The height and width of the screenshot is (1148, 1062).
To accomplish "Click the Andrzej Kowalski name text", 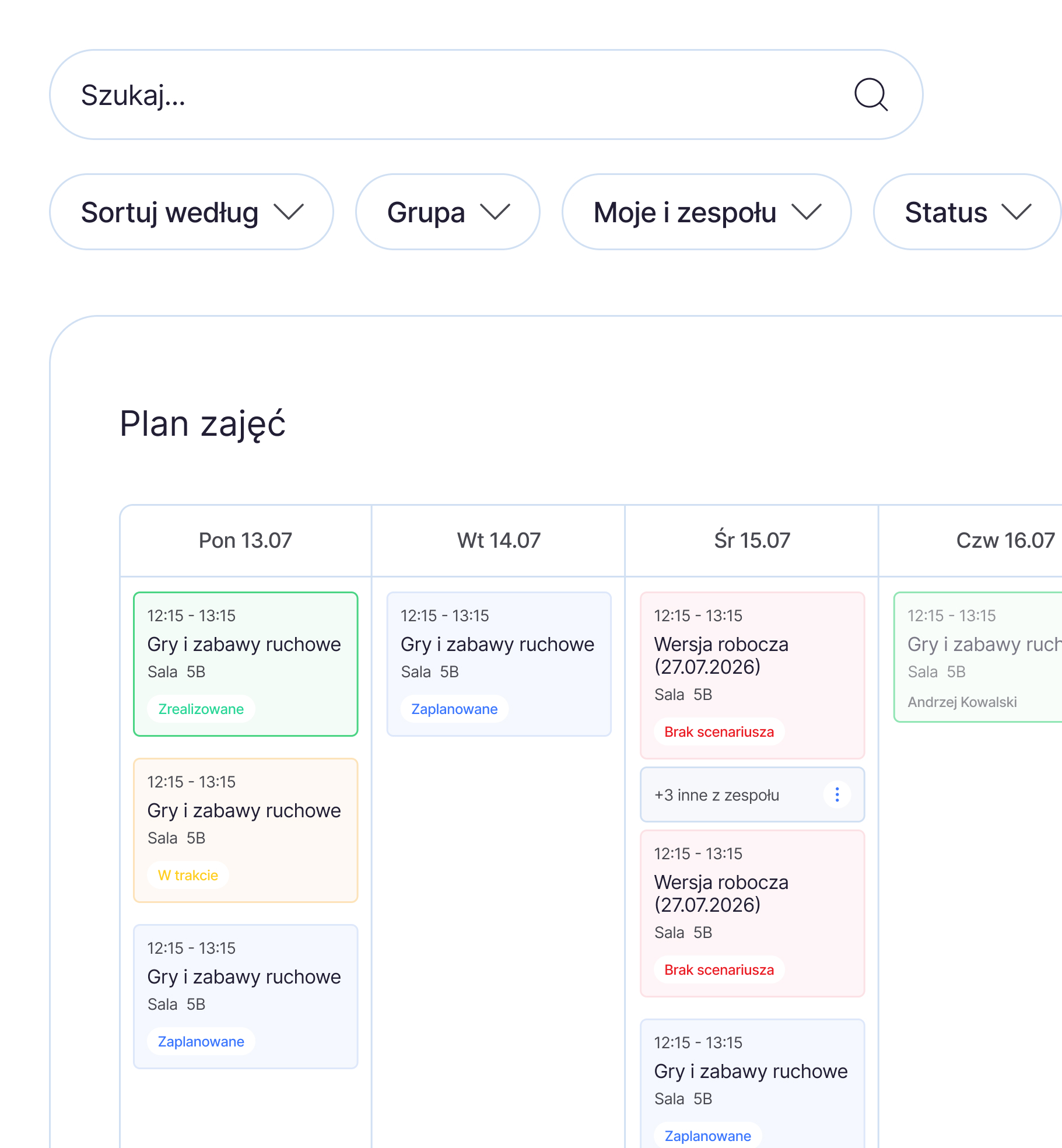I will (x=962, y=702).
